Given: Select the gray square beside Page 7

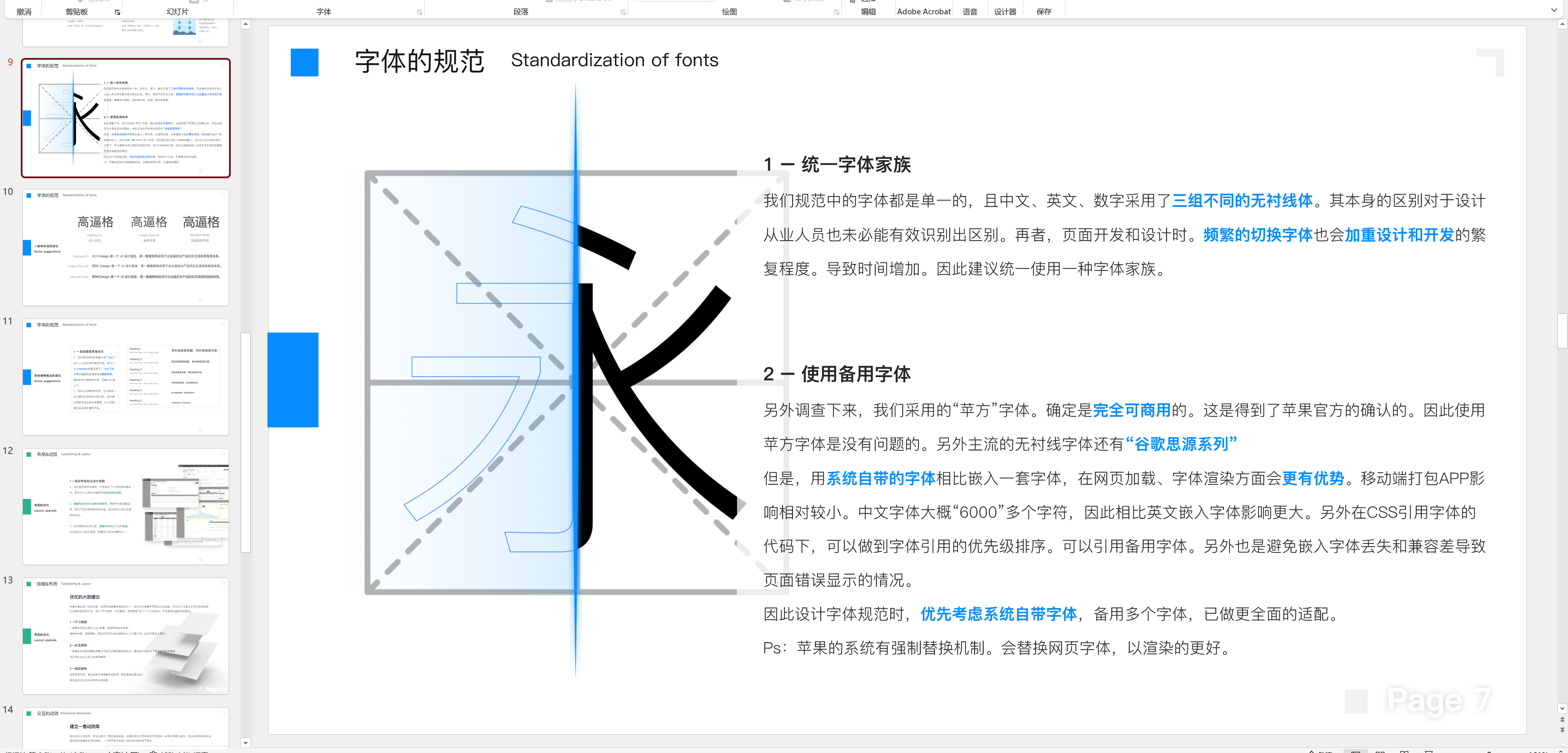Looking at the screenshot, I should click(x=1356, y=701).
